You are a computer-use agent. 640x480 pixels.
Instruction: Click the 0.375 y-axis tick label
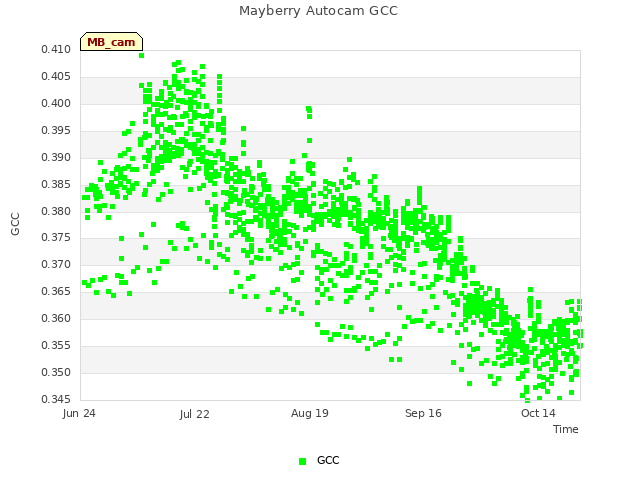pos(56,237)
